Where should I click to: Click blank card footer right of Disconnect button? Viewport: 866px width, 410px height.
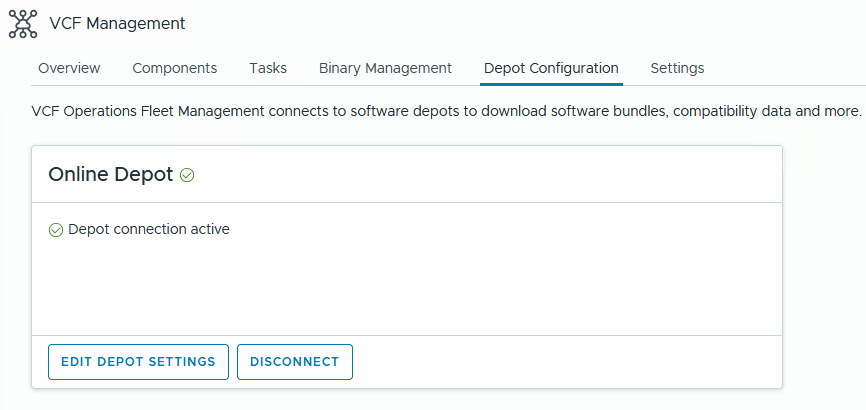pyautogui.click(x=560, y=362)
